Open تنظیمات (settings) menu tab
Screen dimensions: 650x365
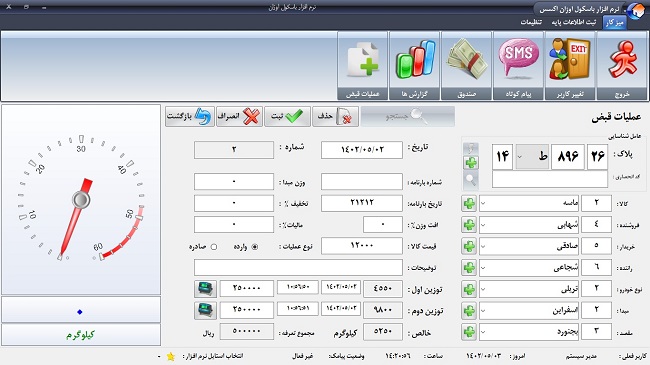point(531,22)
